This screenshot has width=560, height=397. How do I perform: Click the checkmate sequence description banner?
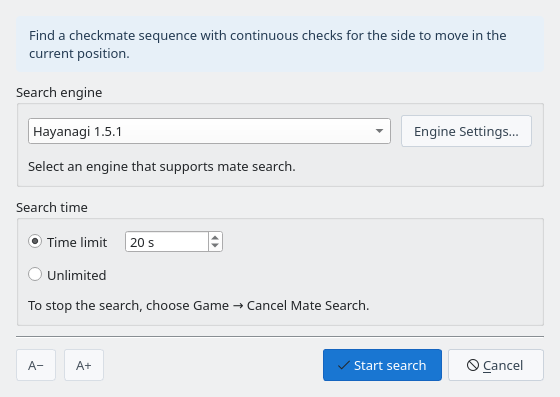click(x=280, y=44)
